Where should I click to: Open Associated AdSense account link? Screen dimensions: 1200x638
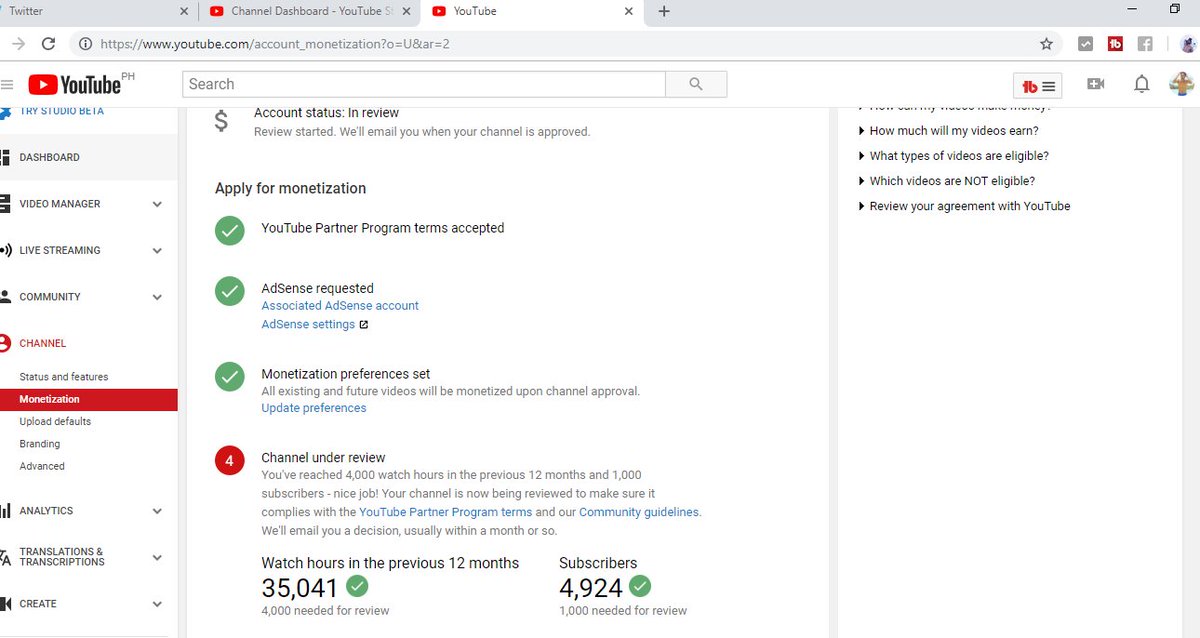click(340, 306)
